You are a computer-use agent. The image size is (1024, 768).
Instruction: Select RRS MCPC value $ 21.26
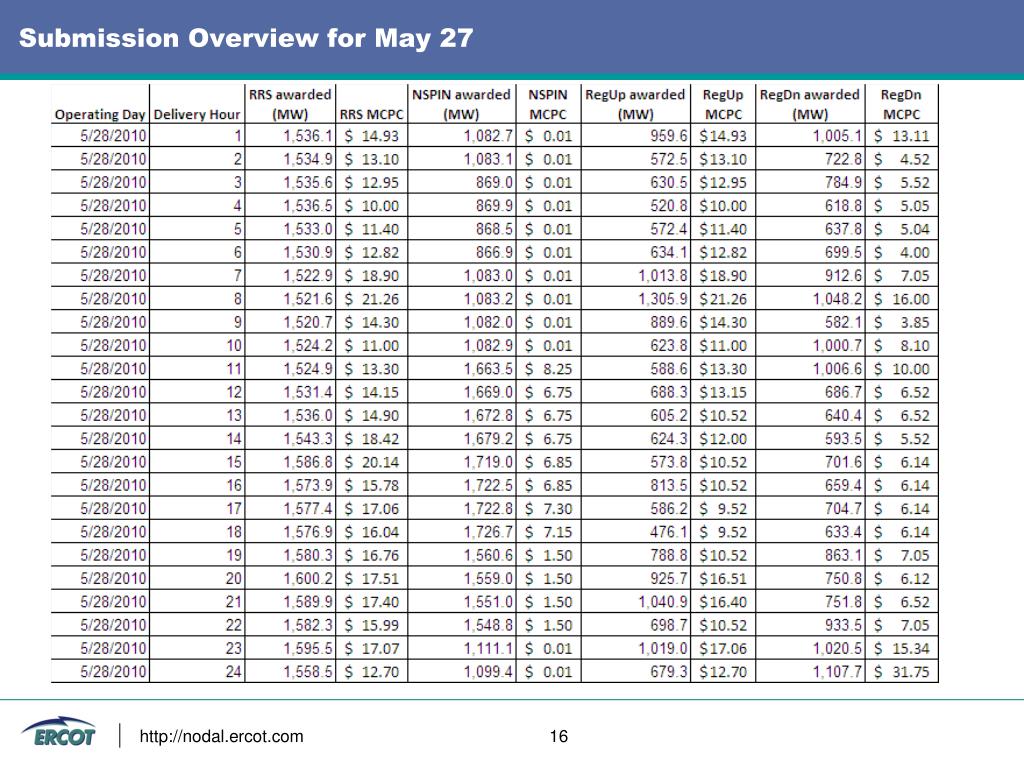coord(372,299)
